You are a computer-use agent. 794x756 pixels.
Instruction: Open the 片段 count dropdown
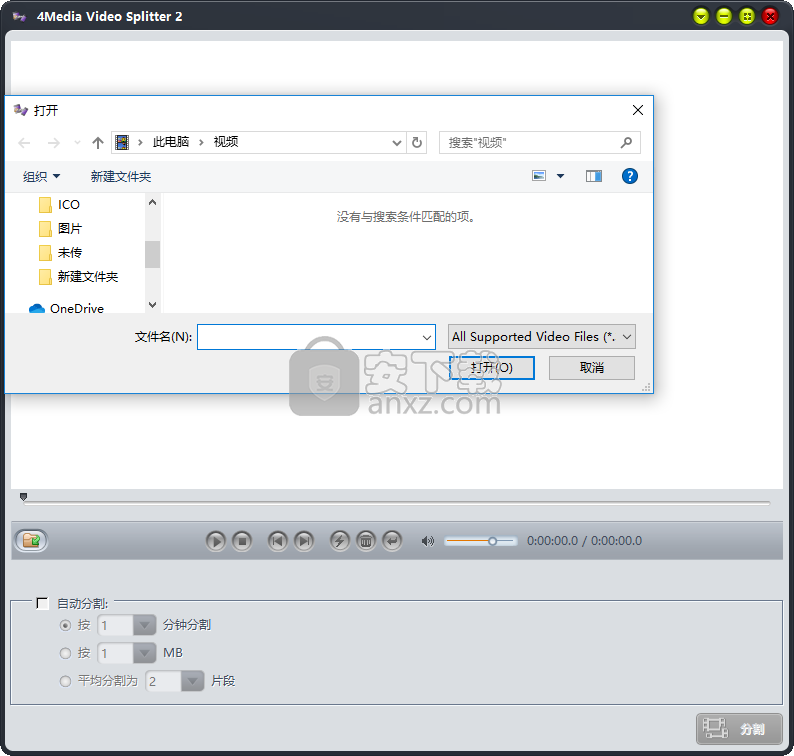[x=192, y=681]
